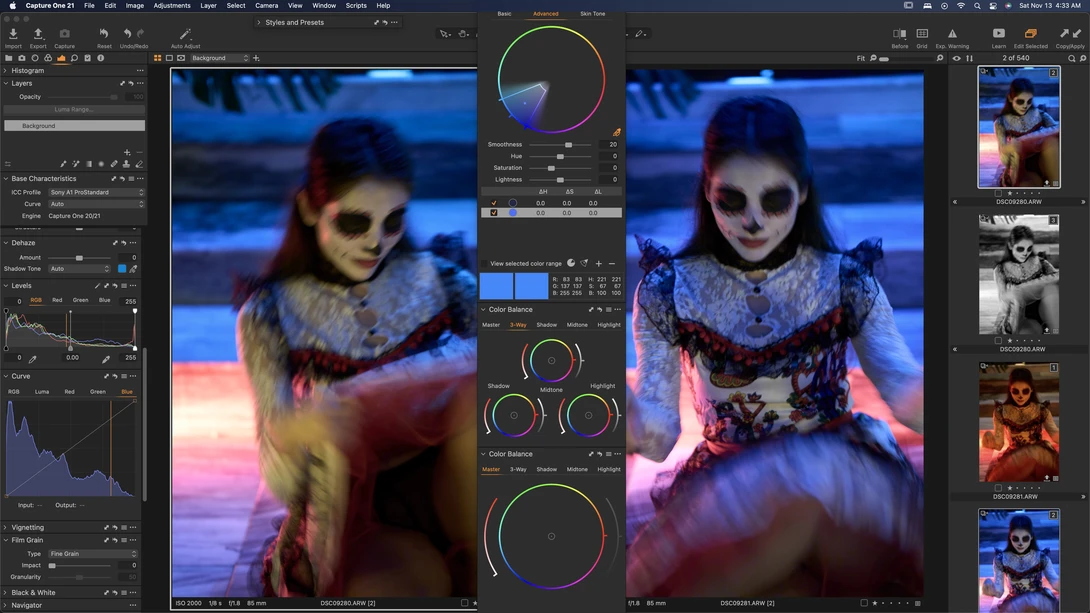Screen dimensions: 1090x613
Task: Click the Auto Adjust wand icon
Action: click(185, 33)
